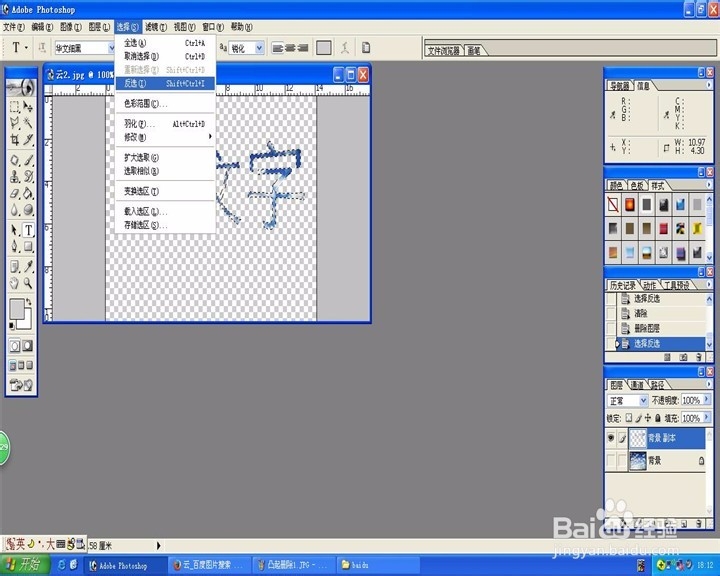Select the Dodge tool
Screen dimensions: 720x576
28,209
